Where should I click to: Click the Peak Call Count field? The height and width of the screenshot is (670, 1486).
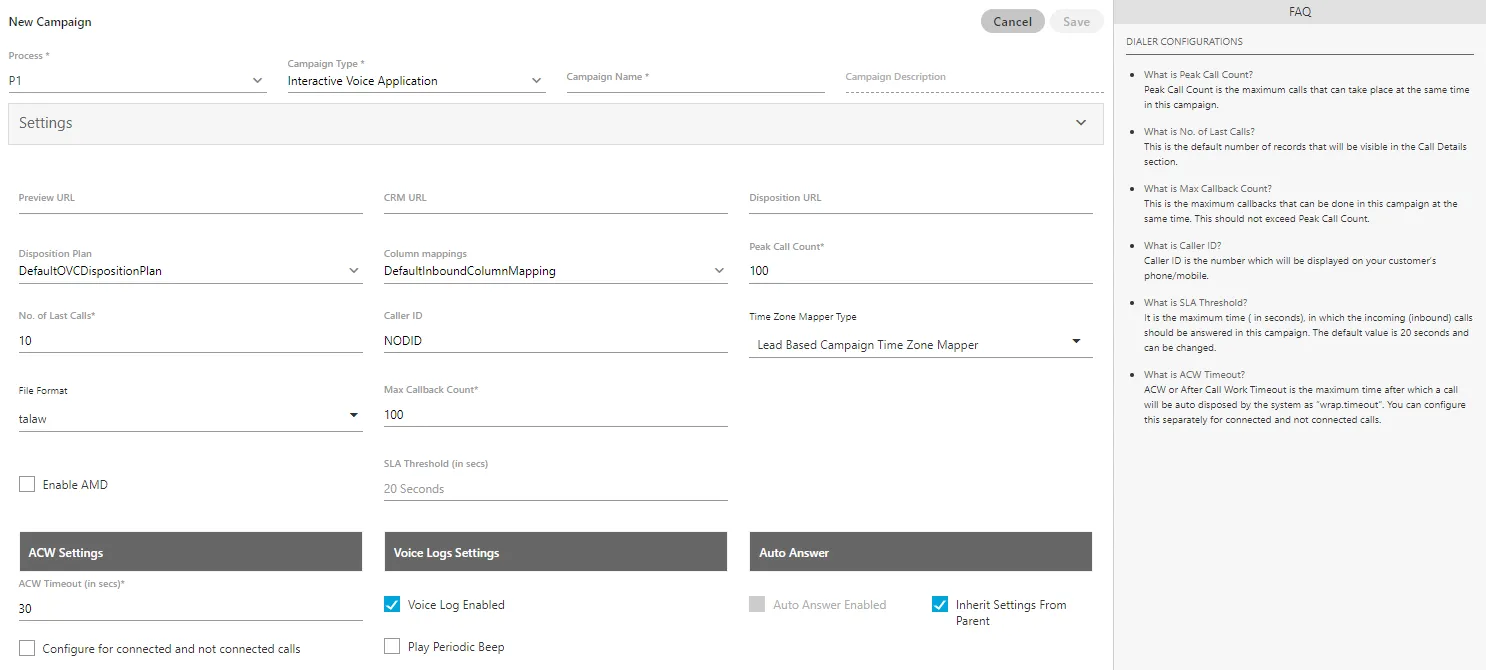pos(920,270)
